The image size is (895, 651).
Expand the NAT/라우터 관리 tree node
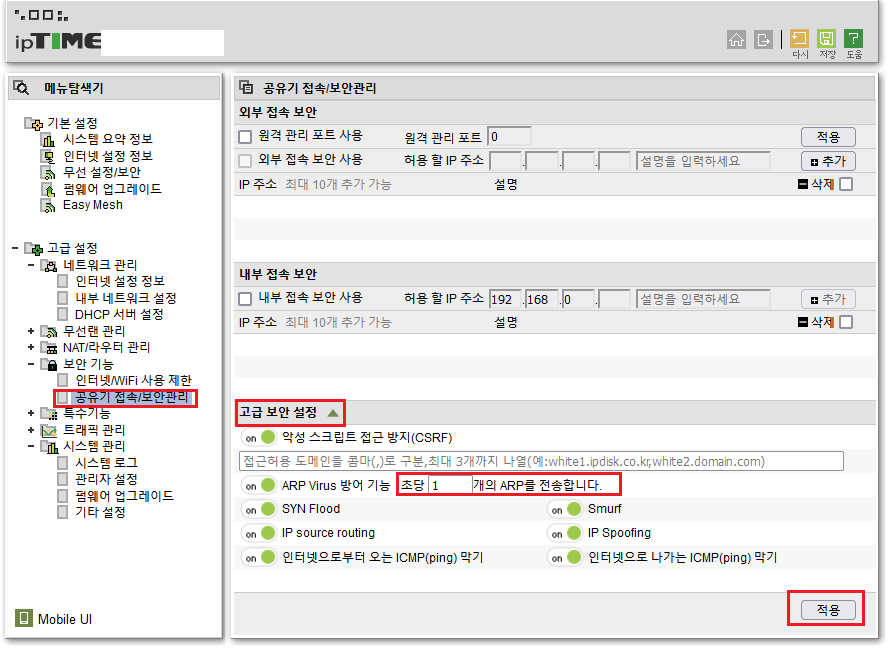tap(31, 347)
